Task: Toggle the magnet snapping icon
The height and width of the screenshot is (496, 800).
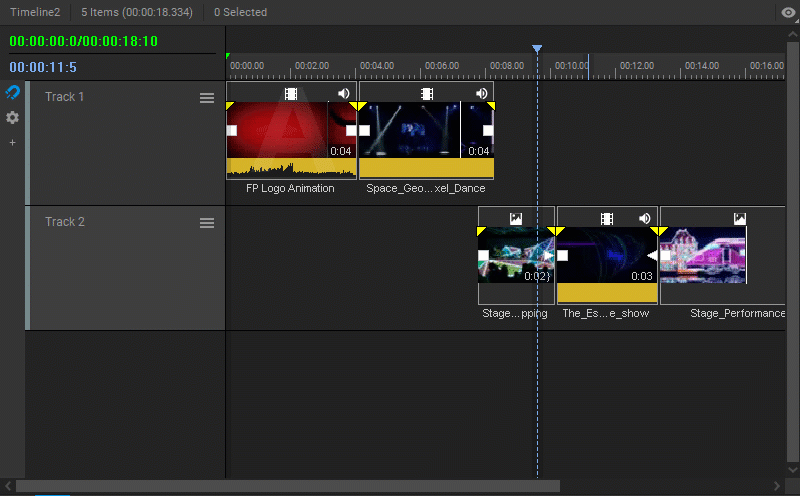Action: pos(12,92)
